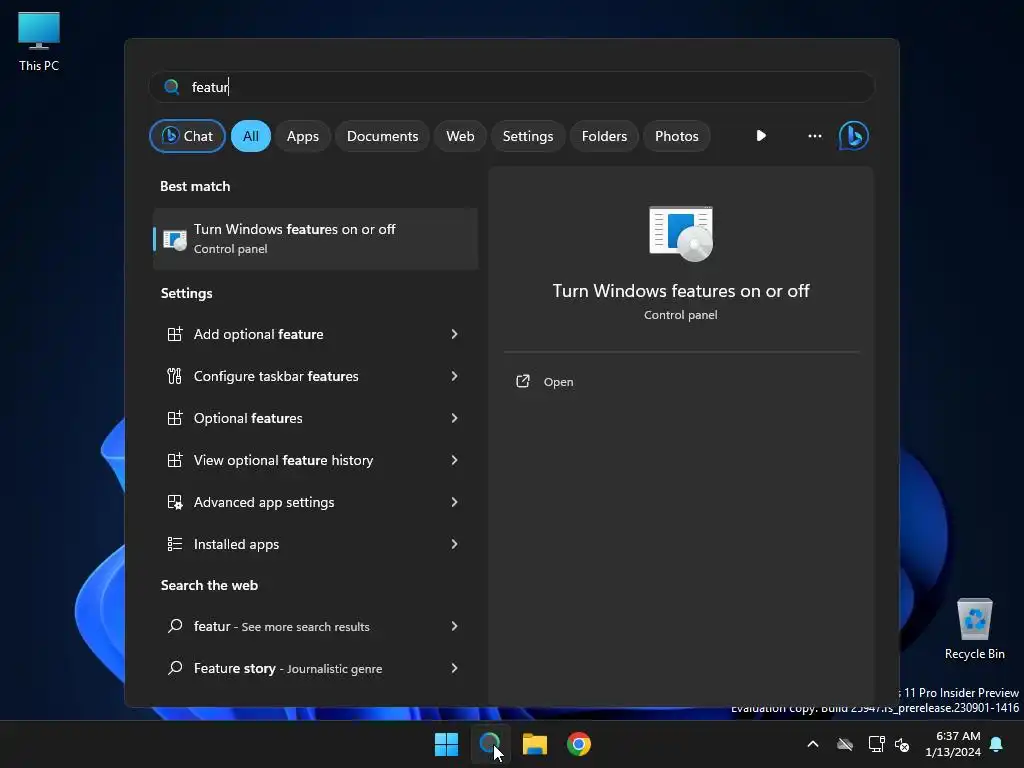This screenshot has width=1024, height=768.
Task: Expand Optional features chevron
Action: pyautogui.click(x=455, y=418)
